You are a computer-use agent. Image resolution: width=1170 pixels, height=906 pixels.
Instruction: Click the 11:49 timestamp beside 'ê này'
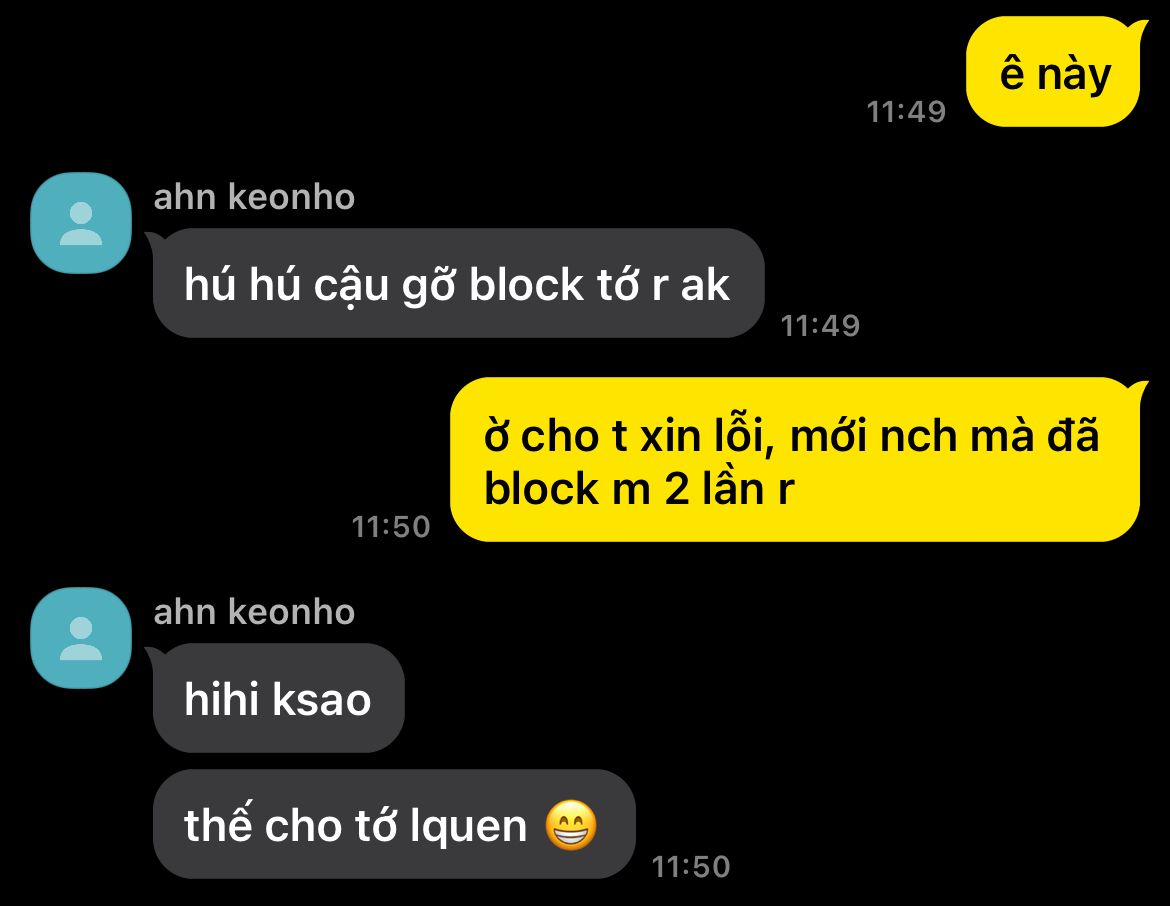[906, 112]
